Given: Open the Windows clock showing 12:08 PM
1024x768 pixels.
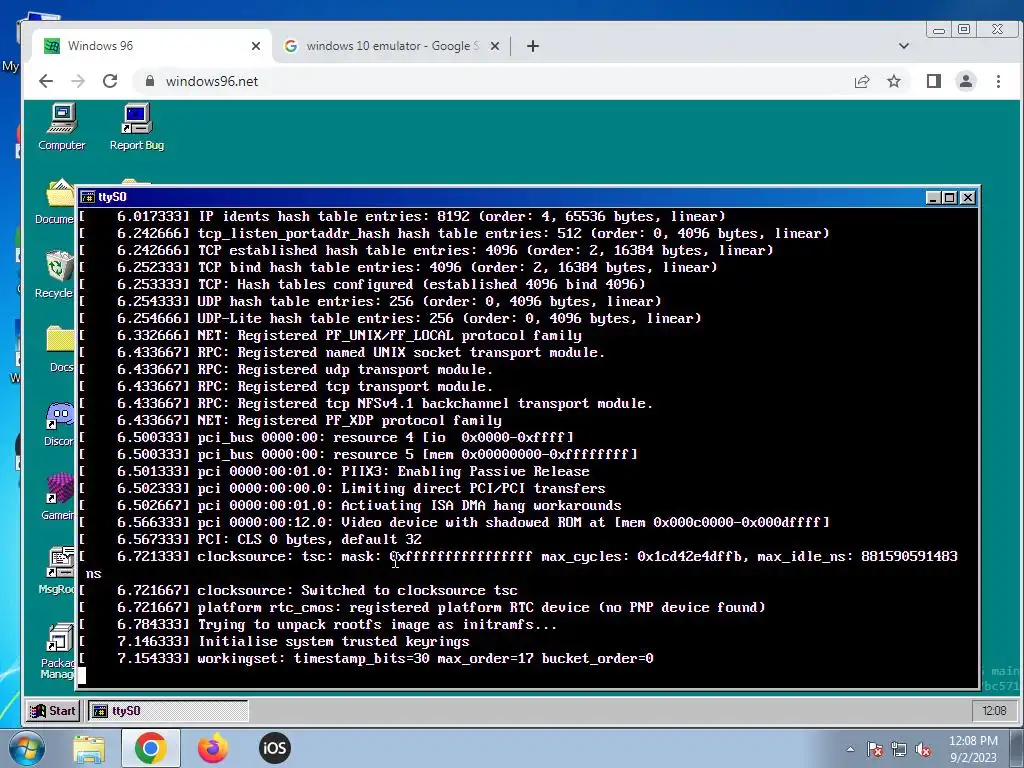Looking at the screenshot, I should [973, 749].
